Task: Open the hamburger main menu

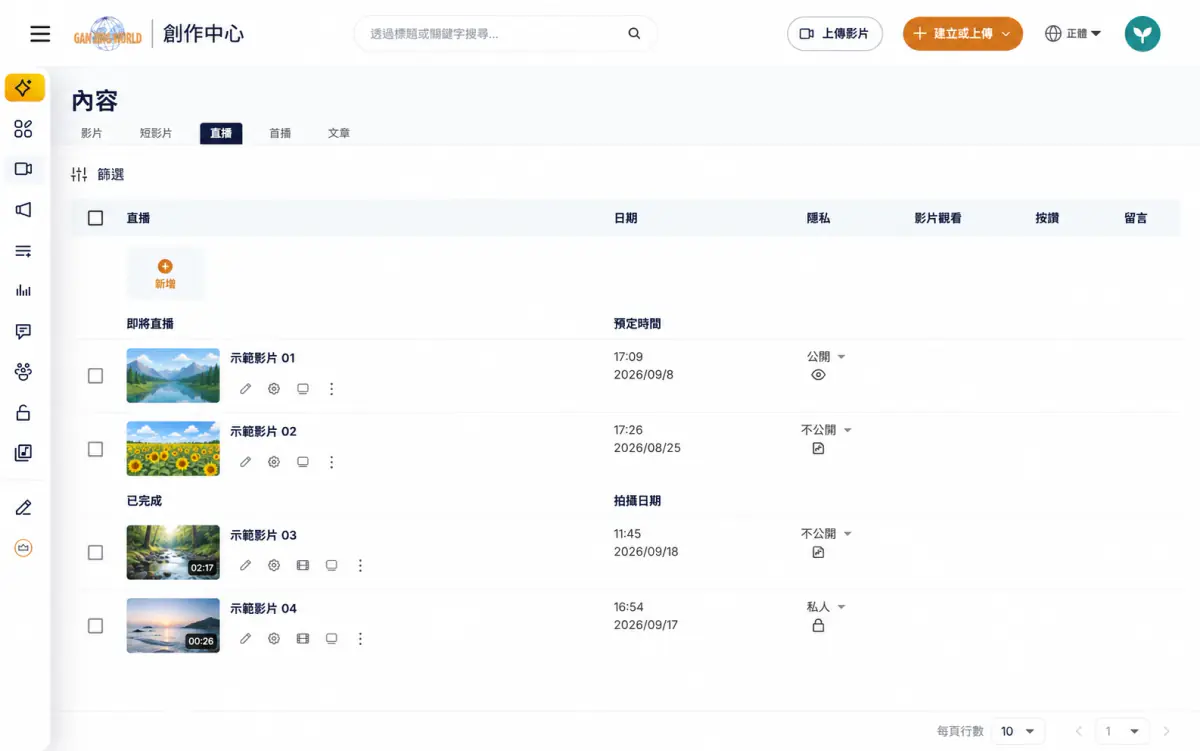Action: [x=40, y=34]
